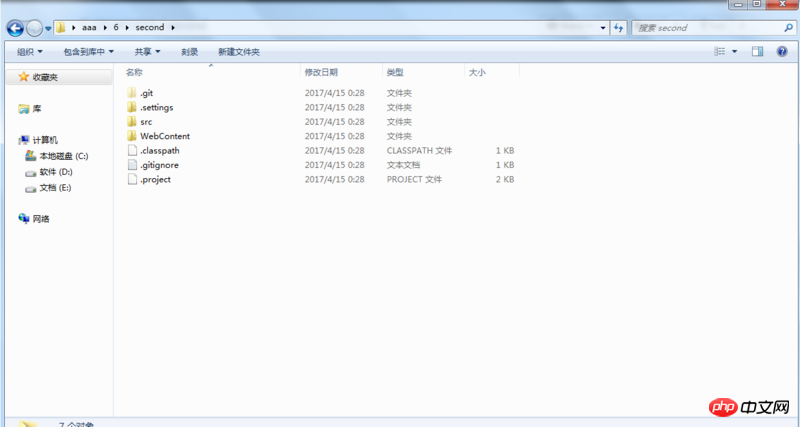
Task: Click the search magnifier icon
Action: (788, 28)
